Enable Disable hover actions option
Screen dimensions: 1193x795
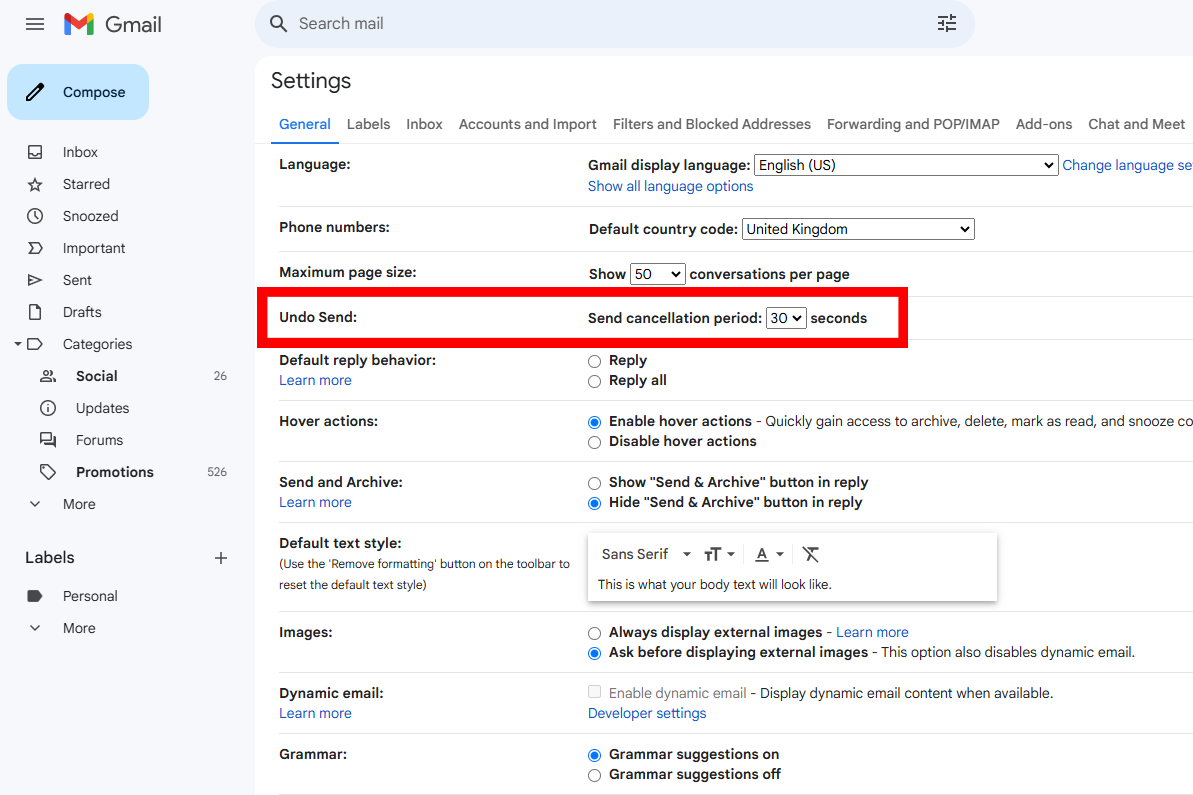pyautogui.click(x=594, y=441)
